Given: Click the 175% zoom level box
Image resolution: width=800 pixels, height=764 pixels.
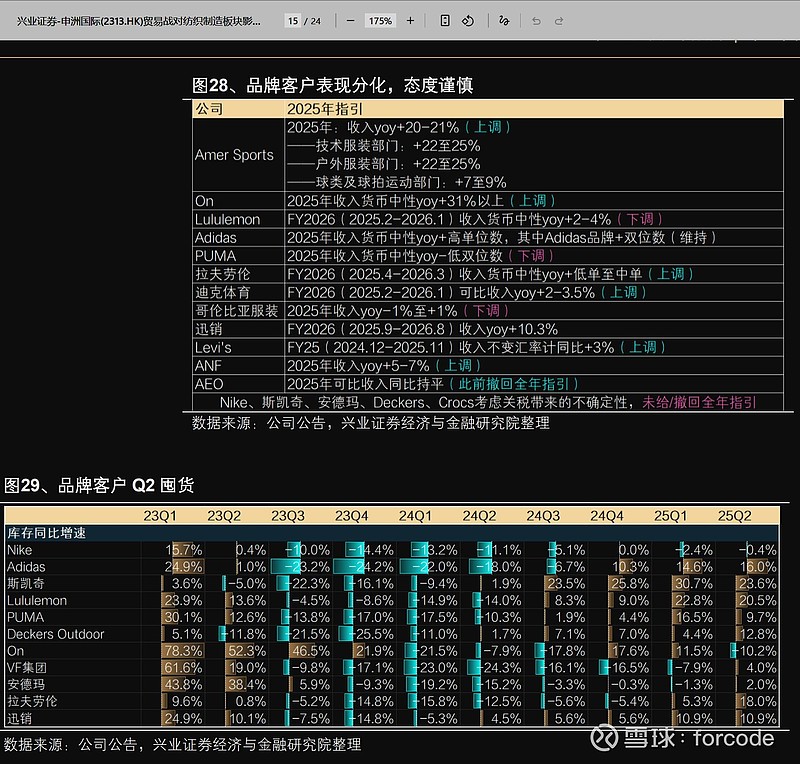Looking at the screenshot, I should point(380,20).
